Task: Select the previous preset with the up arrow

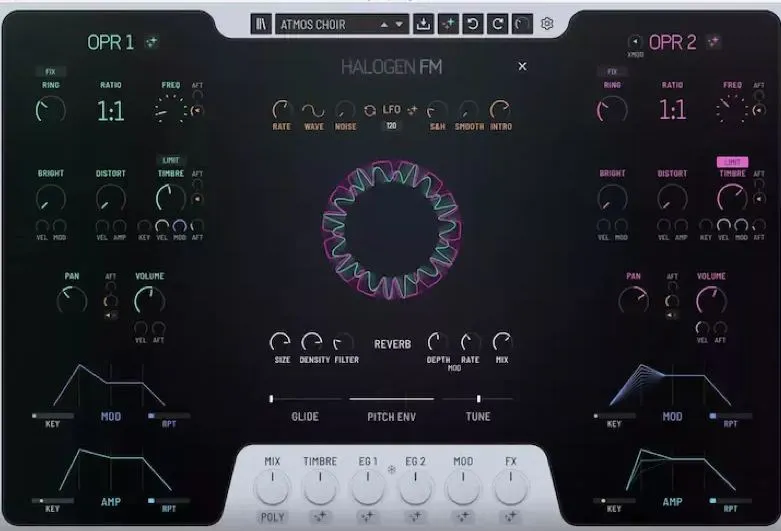Action: (x=384, y=24)
